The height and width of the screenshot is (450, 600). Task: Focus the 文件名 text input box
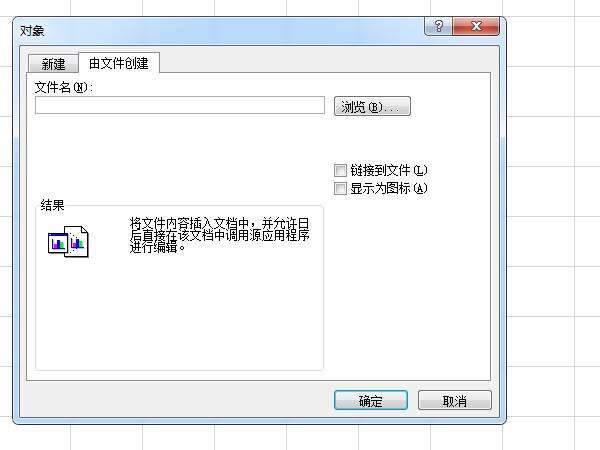(x=180, y=105)
